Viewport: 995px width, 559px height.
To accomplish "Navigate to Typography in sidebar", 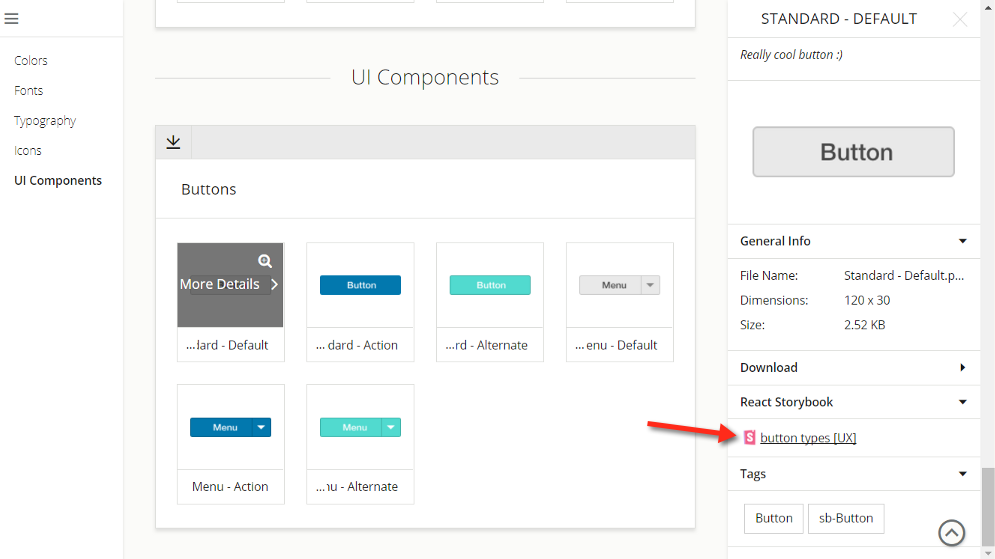I will 45,121.
